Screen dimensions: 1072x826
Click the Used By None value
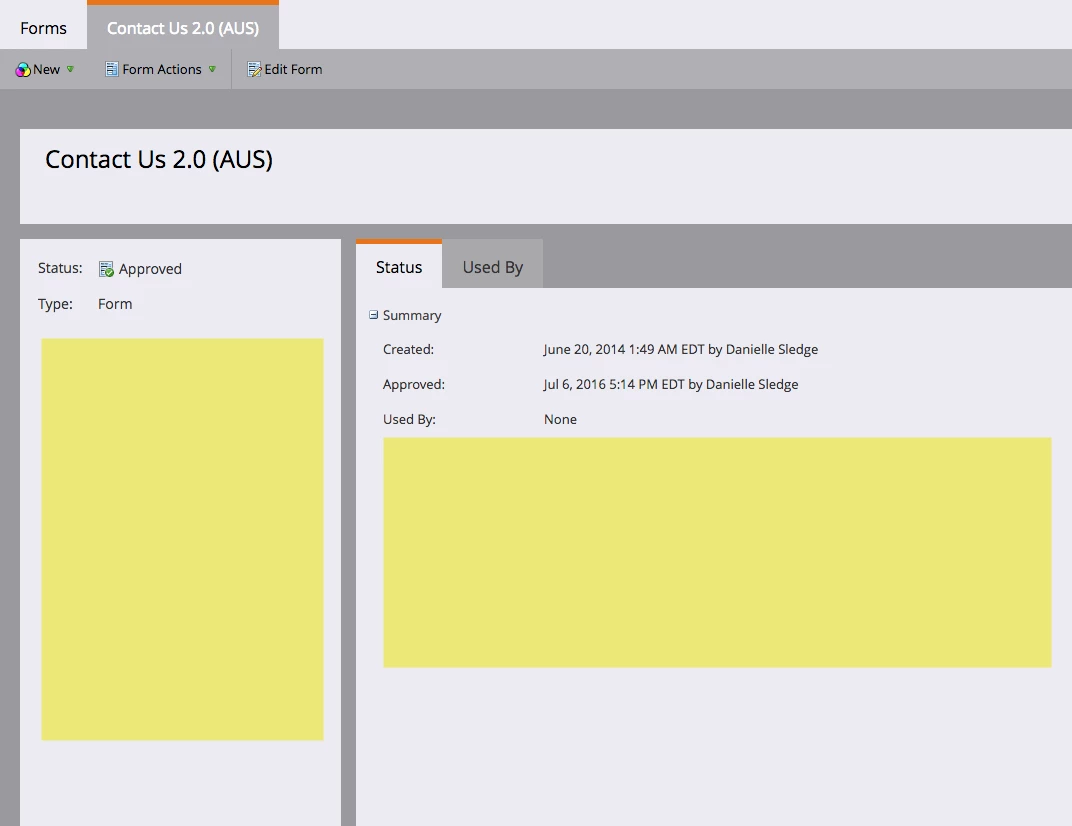560,419
